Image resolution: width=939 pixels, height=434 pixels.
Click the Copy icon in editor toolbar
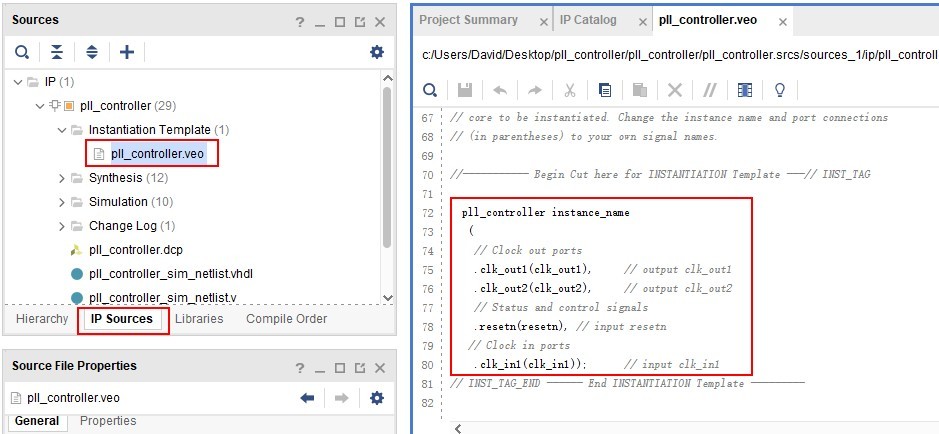605,90
